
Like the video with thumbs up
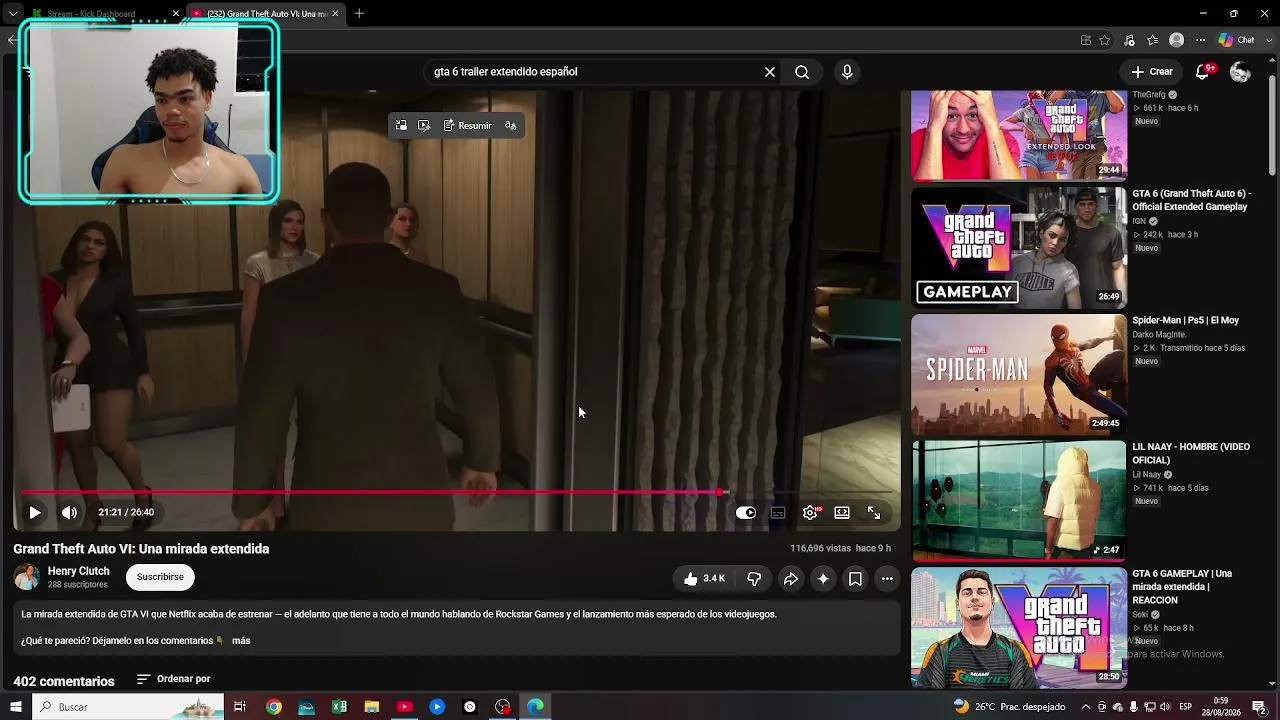[x=704, y=578]
